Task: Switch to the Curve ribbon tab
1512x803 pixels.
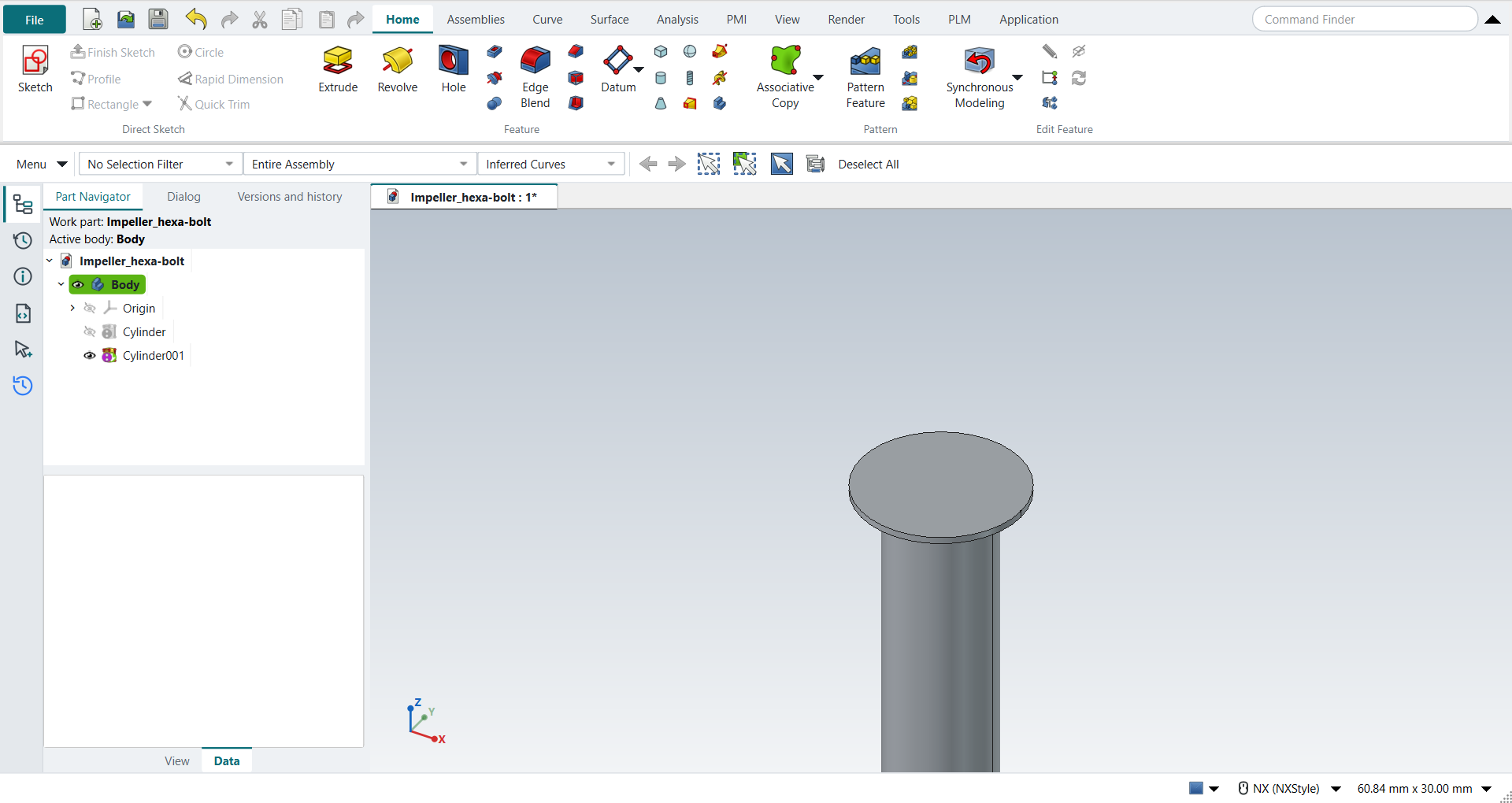Action: [x=547, y=20]
